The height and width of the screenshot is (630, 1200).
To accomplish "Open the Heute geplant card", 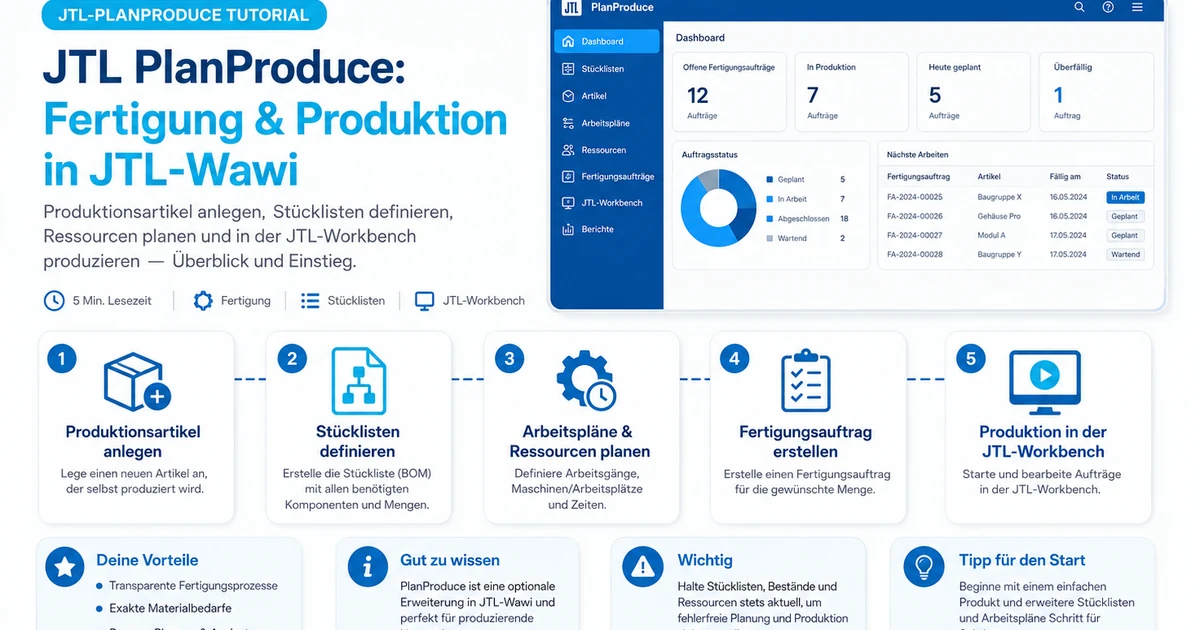I will (x=973, y=91).
